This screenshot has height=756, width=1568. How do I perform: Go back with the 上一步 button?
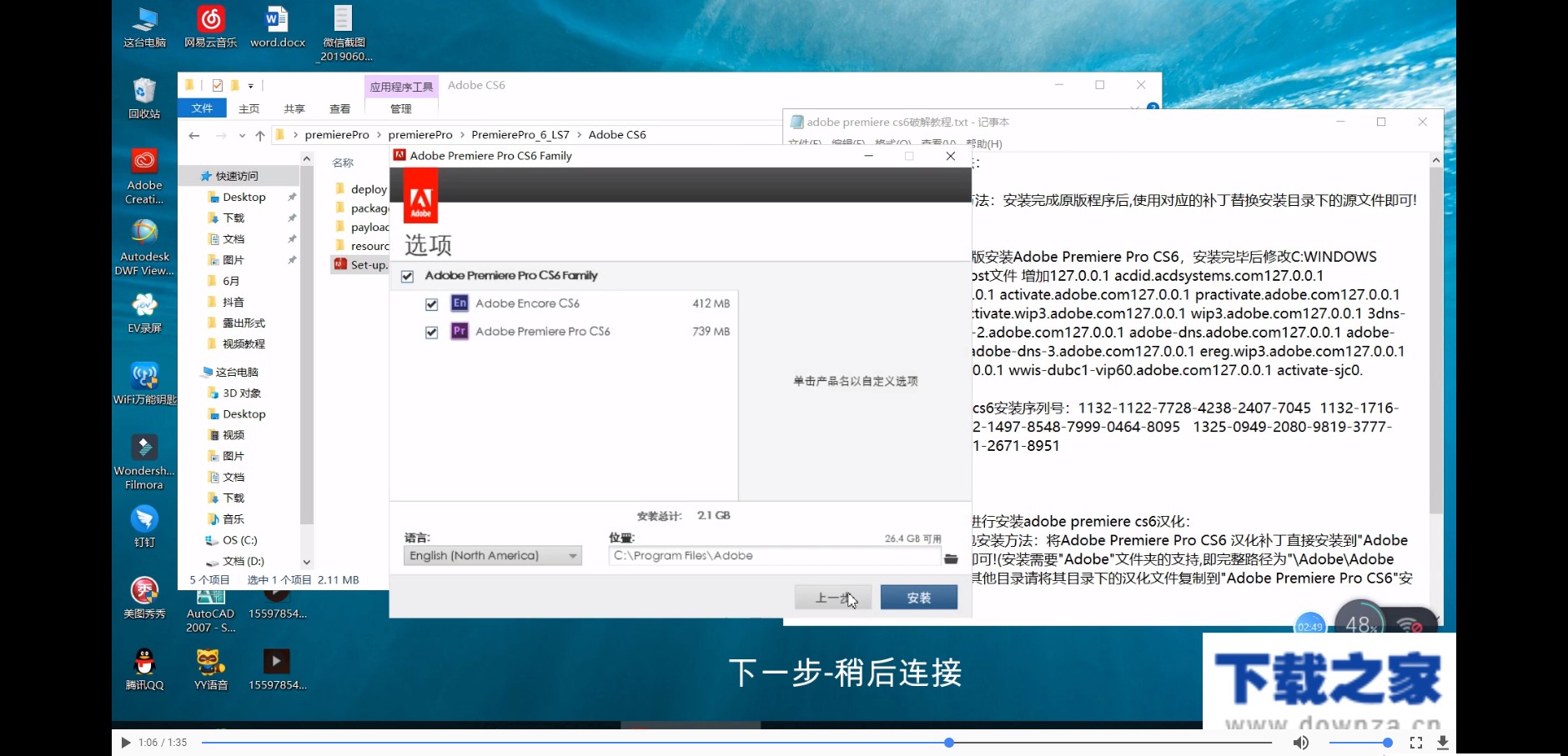pos(832,597)
